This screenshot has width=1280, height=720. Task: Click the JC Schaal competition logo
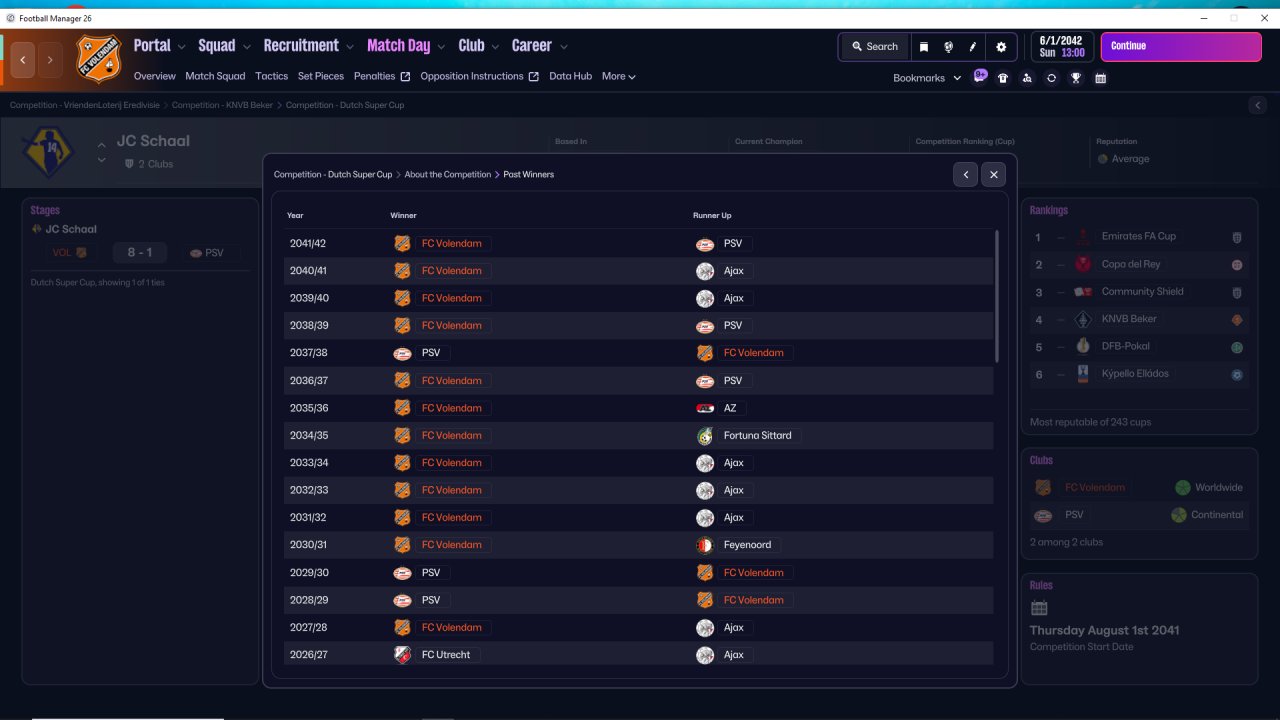(x=48, y=152)
